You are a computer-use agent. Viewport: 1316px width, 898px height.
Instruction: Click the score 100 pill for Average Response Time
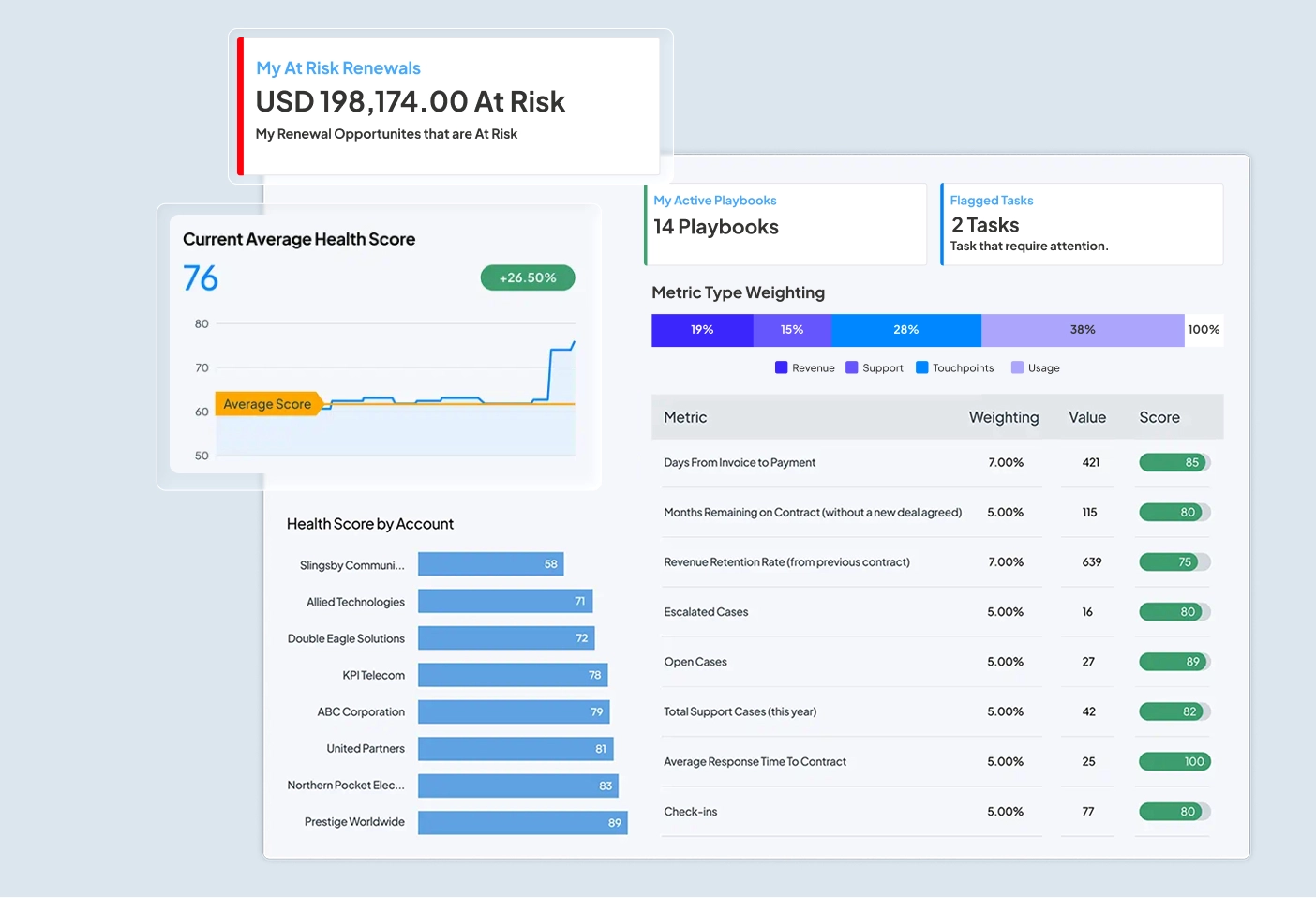pos(1174,761)
